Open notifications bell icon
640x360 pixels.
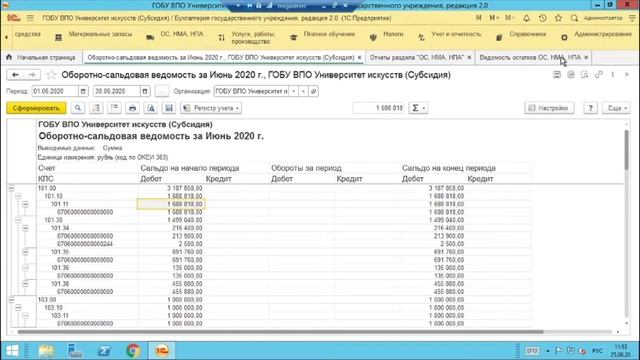point(527,18)
